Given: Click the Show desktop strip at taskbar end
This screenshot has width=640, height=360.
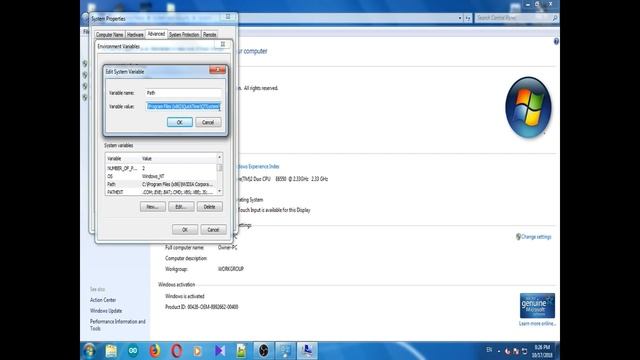Looking at the screenshot, I should point(557,351).
